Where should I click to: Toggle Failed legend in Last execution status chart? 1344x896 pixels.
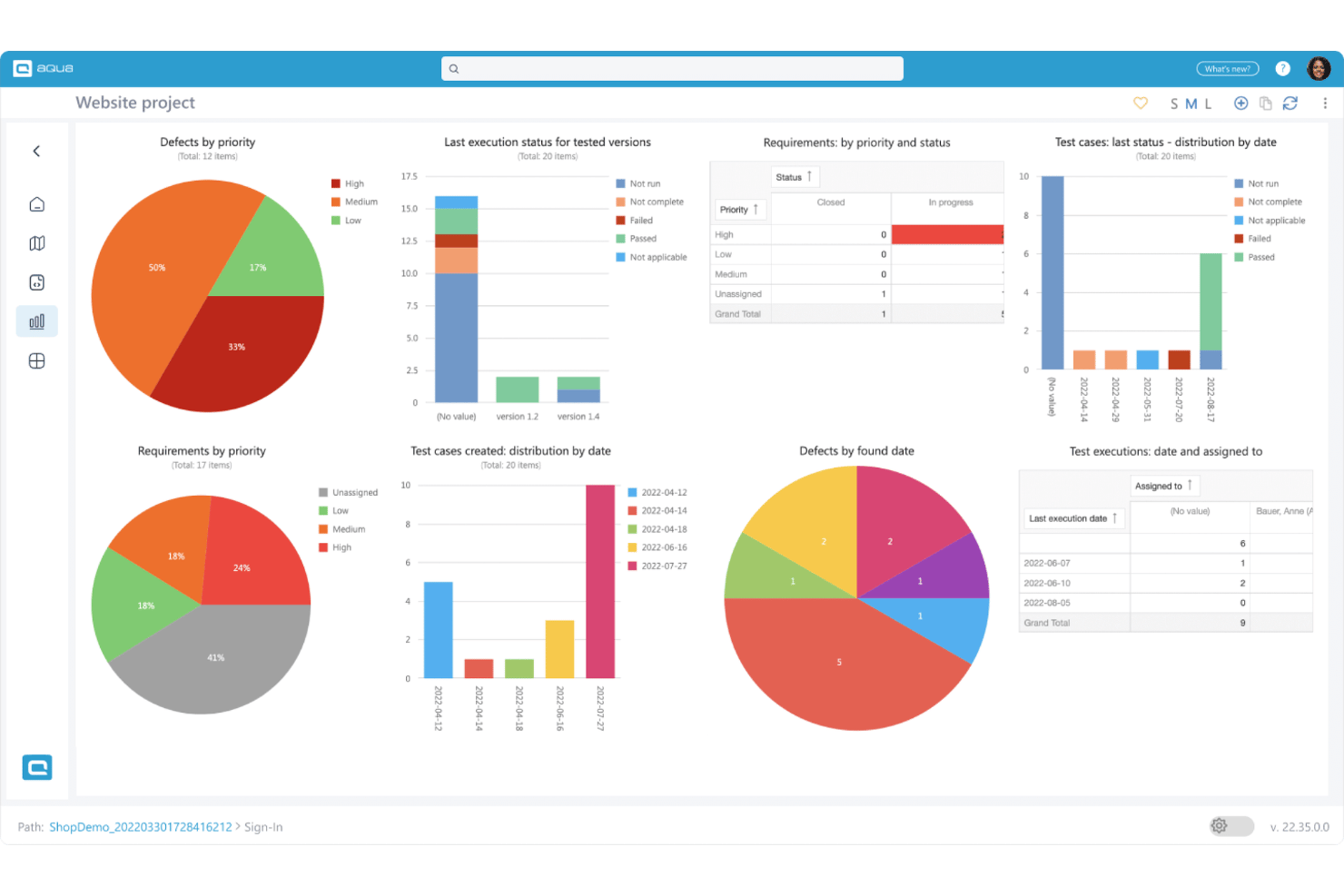click(x=635, y=221)
